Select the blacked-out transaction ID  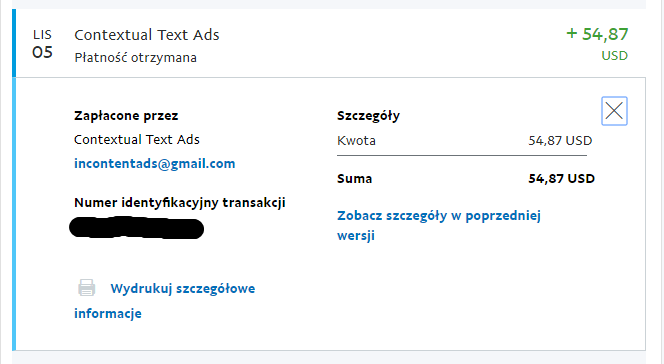136,228
